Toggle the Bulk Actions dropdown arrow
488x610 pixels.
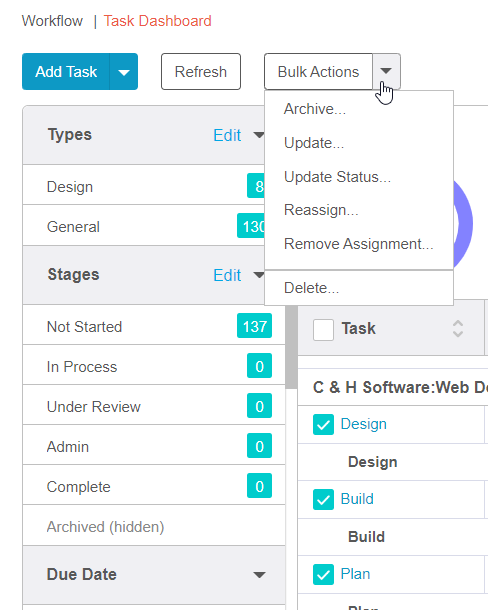click(386, 72)
